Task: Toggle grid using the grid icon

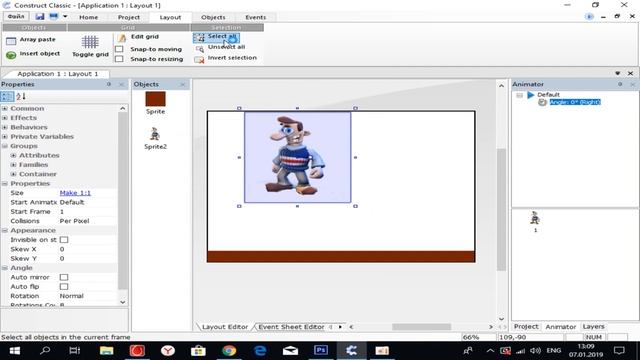Action: [x=90, y=42]
